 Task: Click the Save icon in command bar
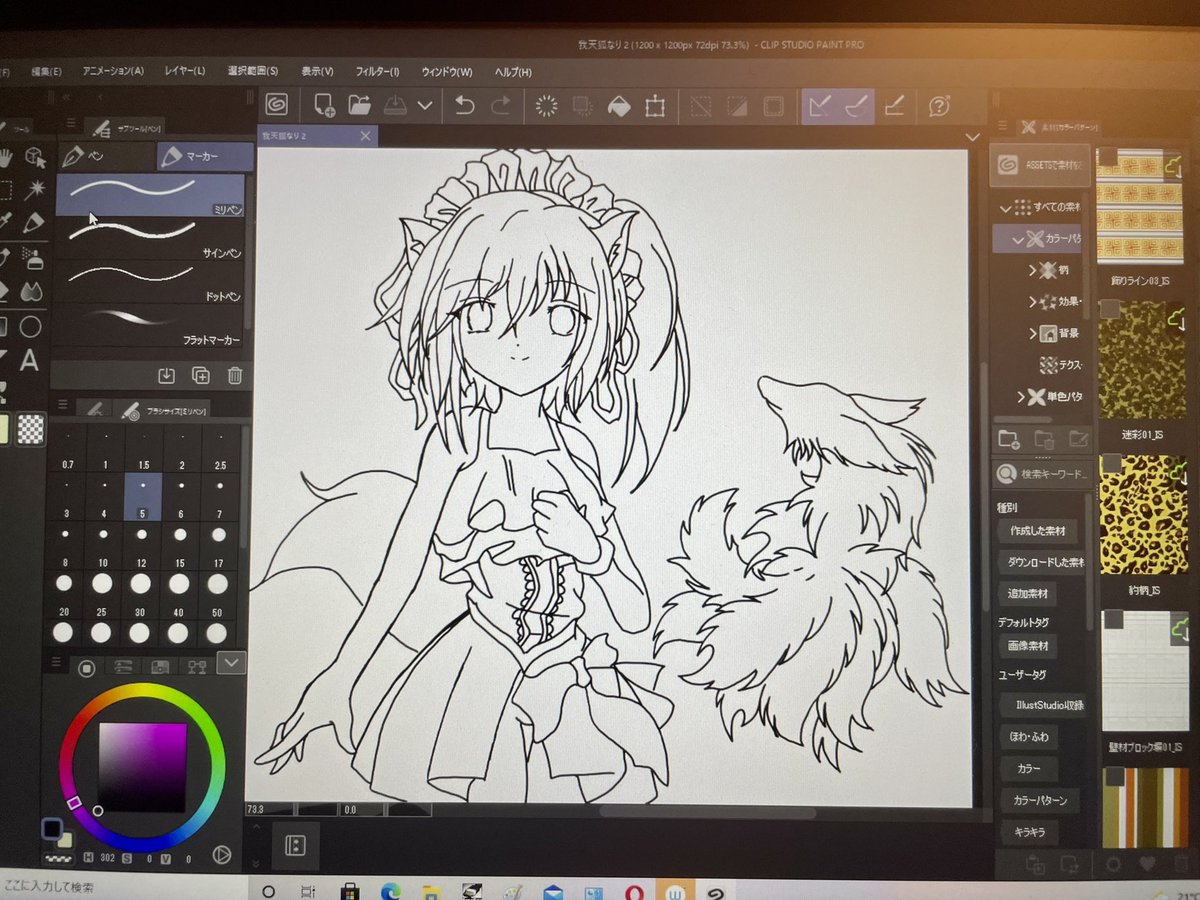click(x=394, y=104)
